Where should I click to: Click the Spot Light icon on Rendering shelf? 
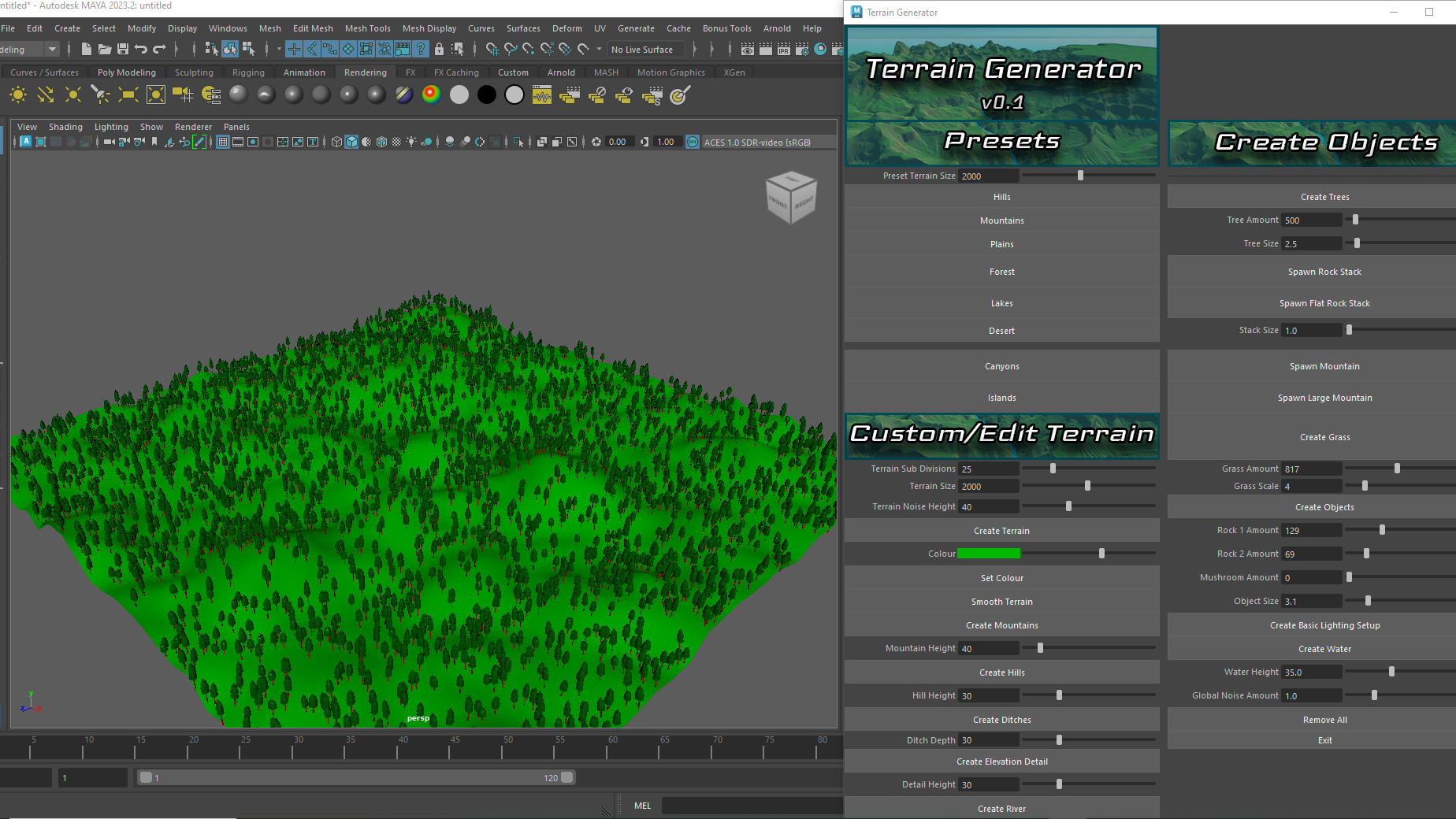pyautogui.click(x=101, y=95)
